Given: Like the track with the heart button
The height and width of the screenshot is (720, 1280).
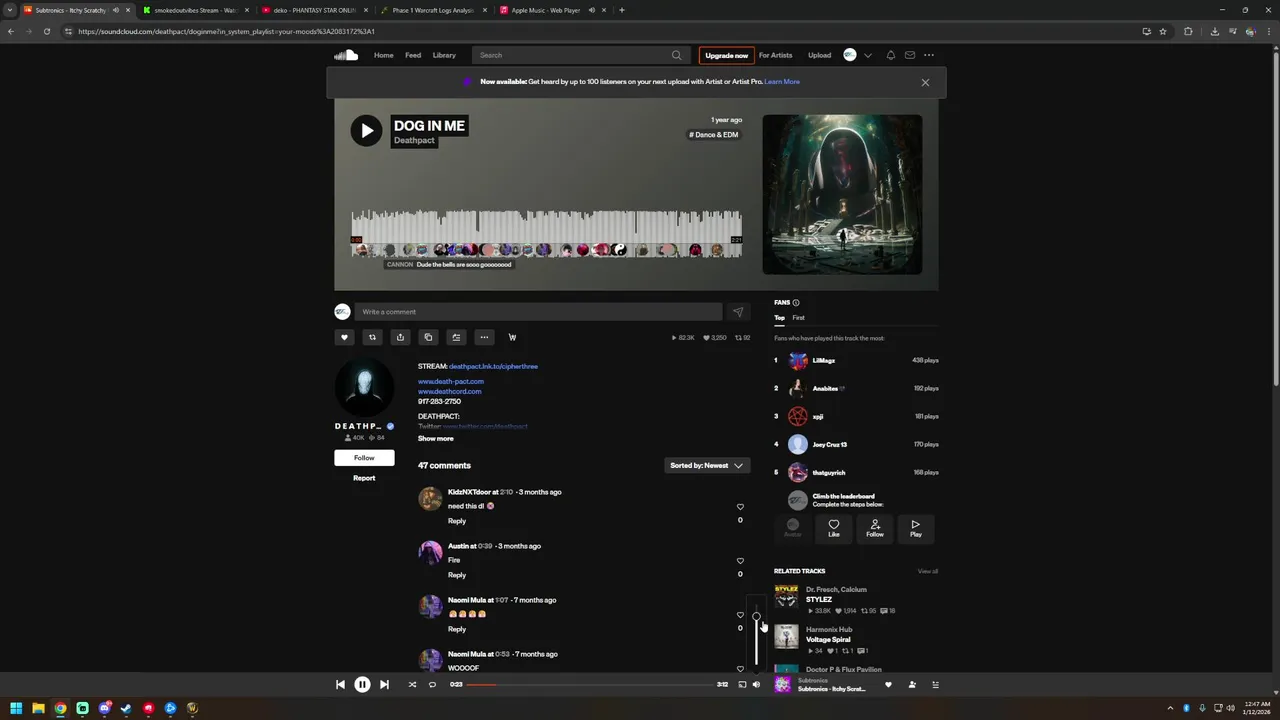Looking at the screenshot, I should [x=344, y=337].
